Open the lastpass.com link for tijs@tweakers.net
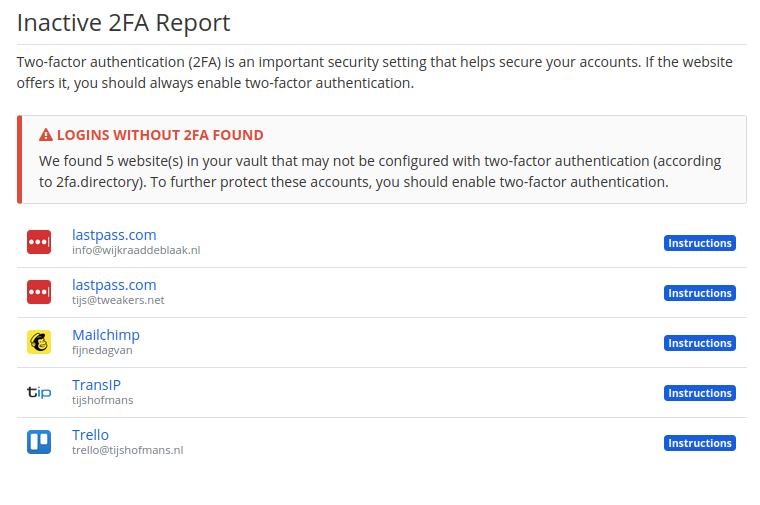The width and height of the screenshot is (760, 505). 114,285
